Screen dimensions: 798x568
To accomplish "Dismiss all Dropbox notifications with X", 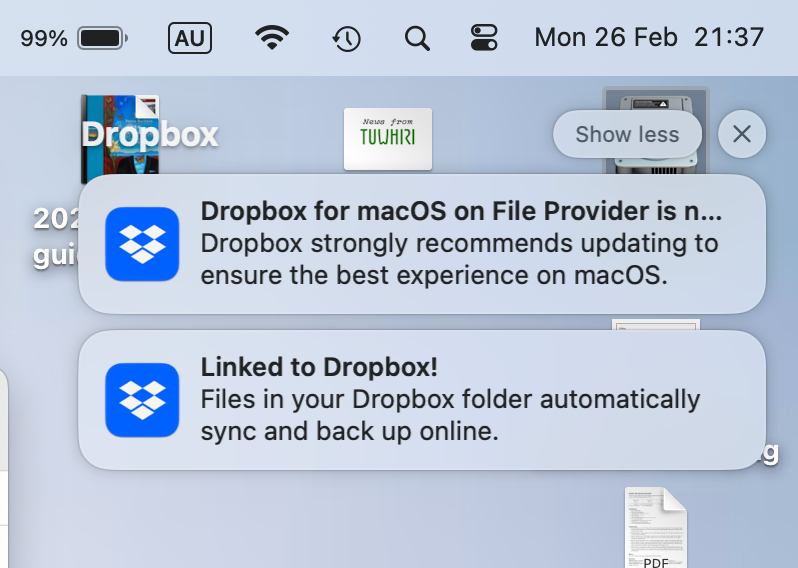I will pyautogui.click(x=742, y=134).
